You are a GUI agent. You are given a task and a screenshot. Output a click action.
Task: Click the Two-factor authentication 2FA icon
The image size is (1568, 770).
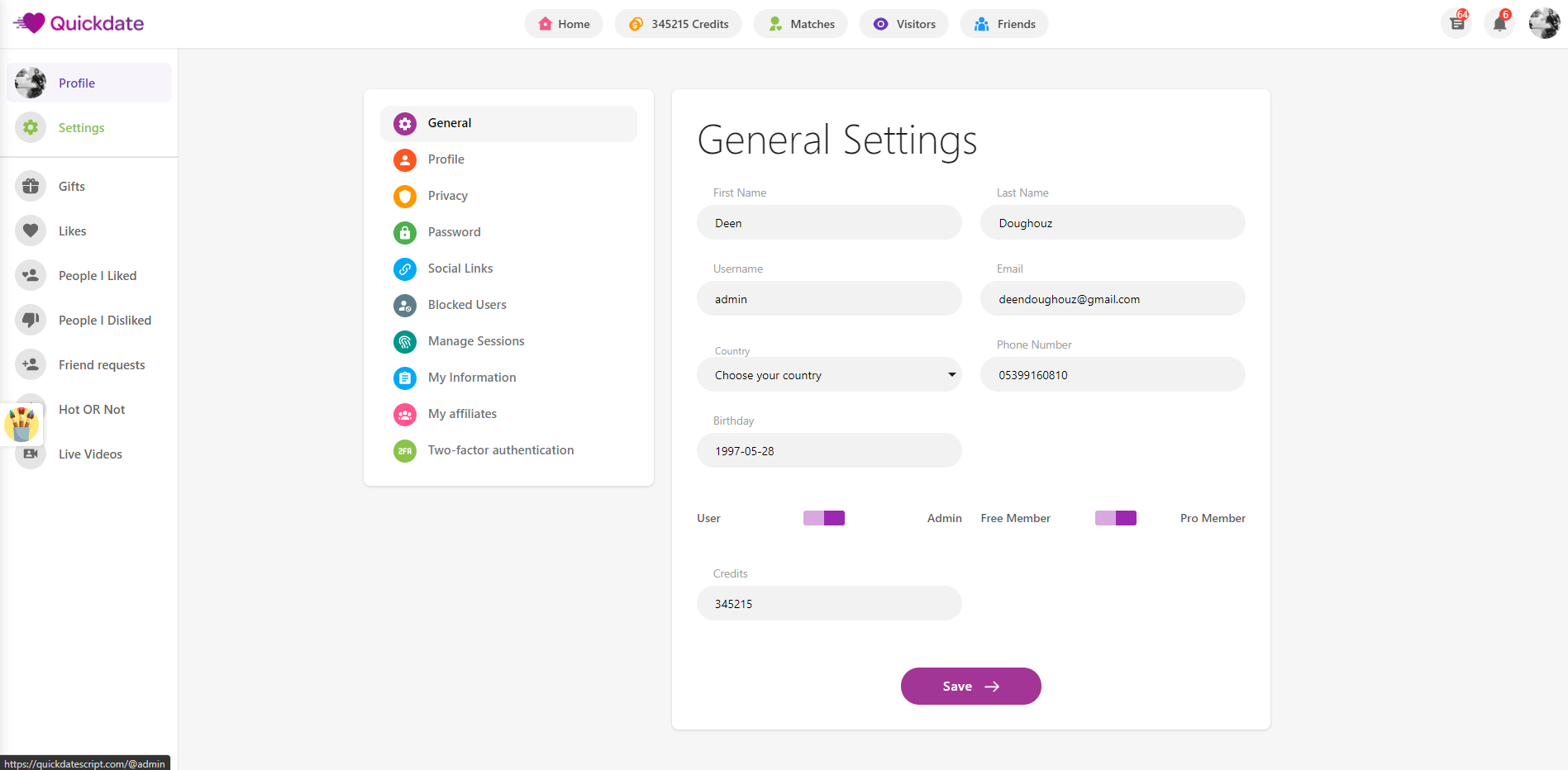click(x=405, y=450)
